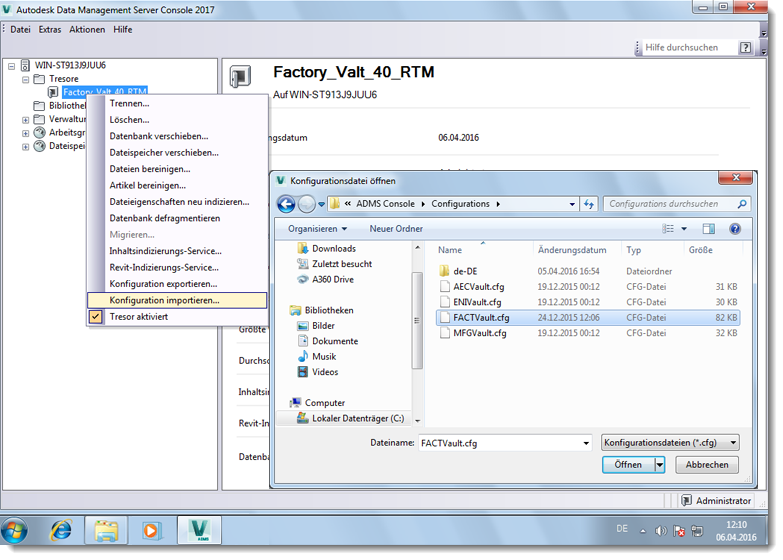Click the blue help icon in file dialog
This screenshot has height=560, width=783.
735,229
